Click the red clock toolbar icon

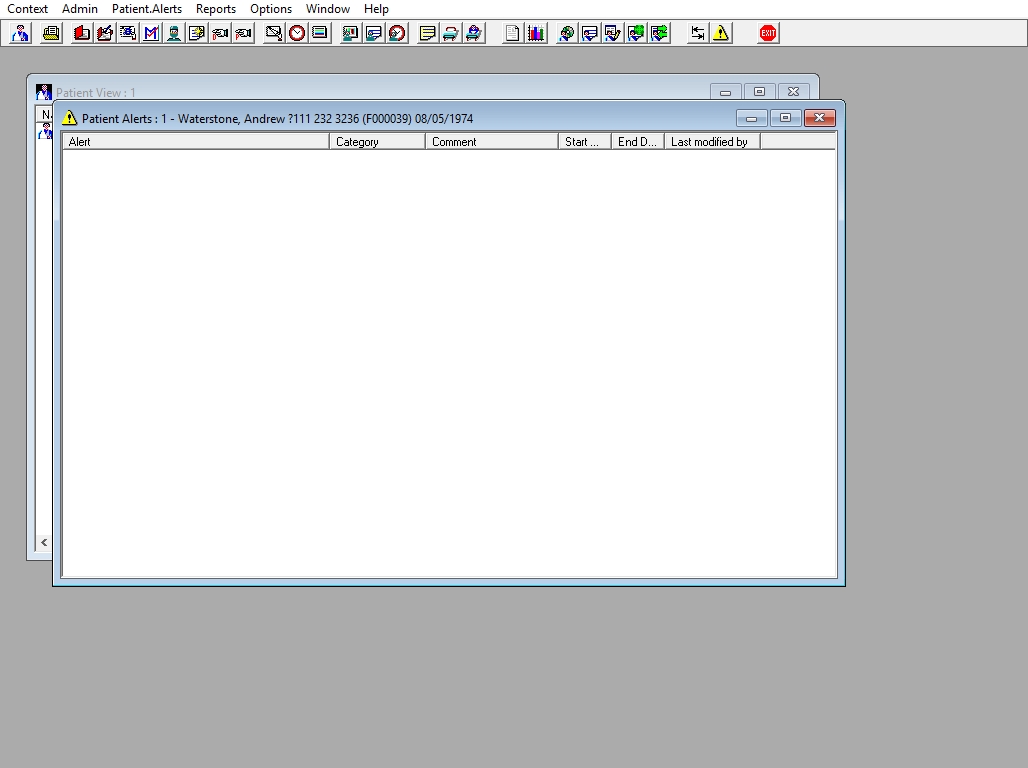pos(297,33)
